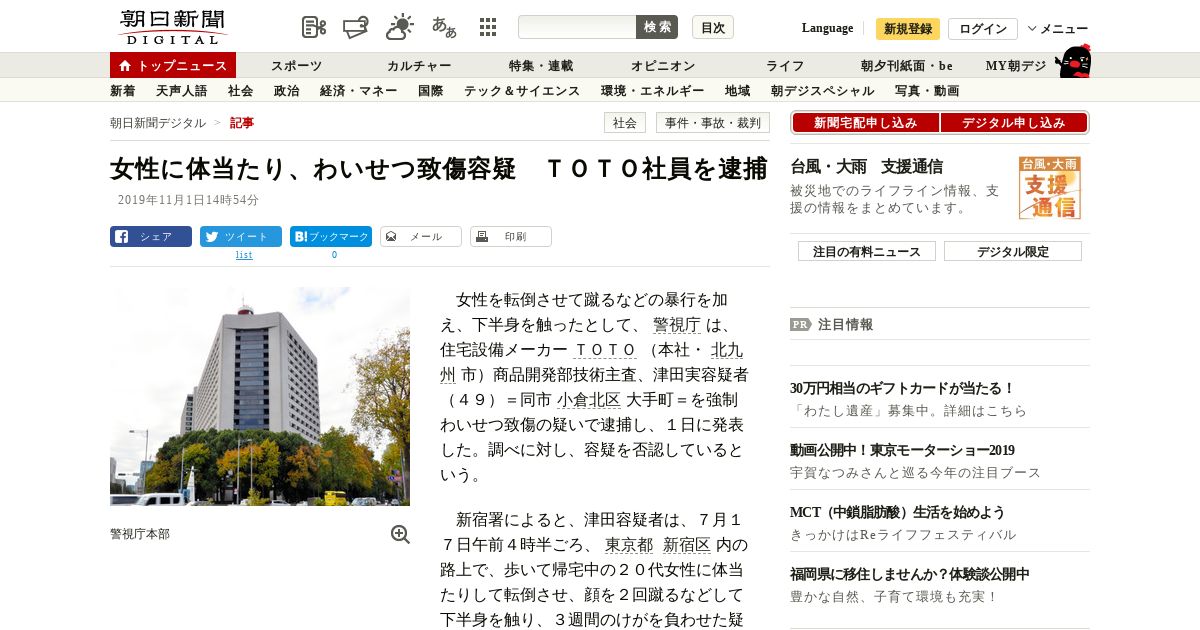Select 天声人語 in the sub navigation
1200x630 pixels.
click(x=182, y=91)
